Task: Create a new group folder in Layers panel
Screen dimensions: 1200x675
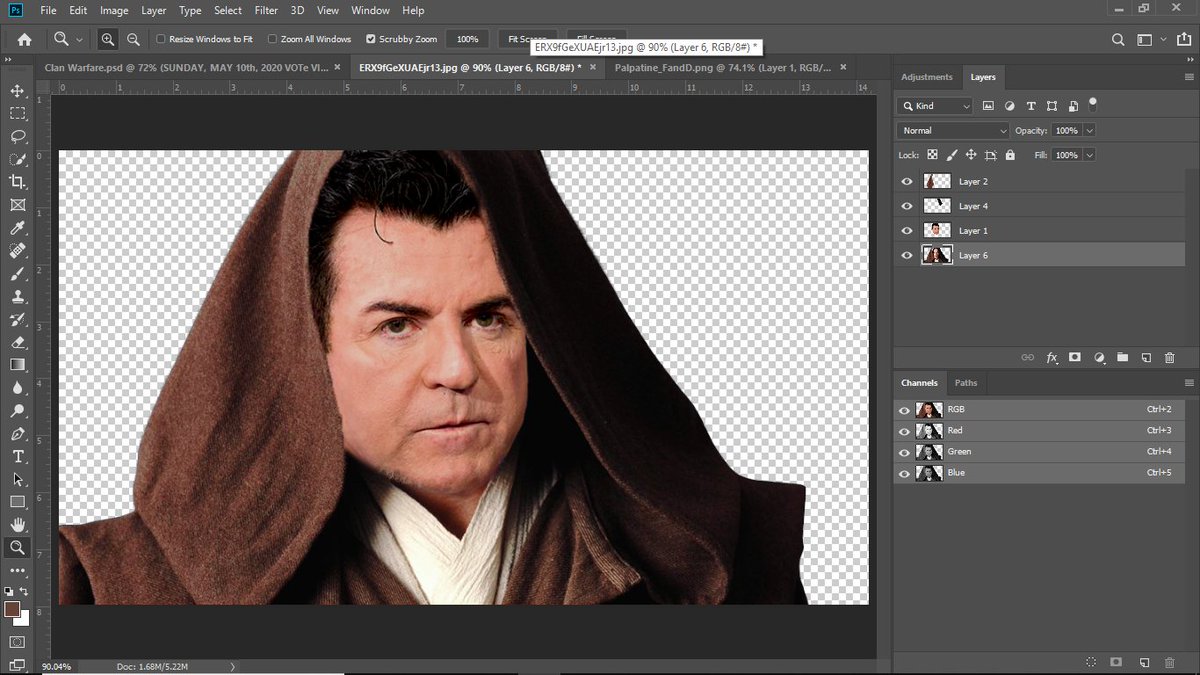Action: [1122, 357]
